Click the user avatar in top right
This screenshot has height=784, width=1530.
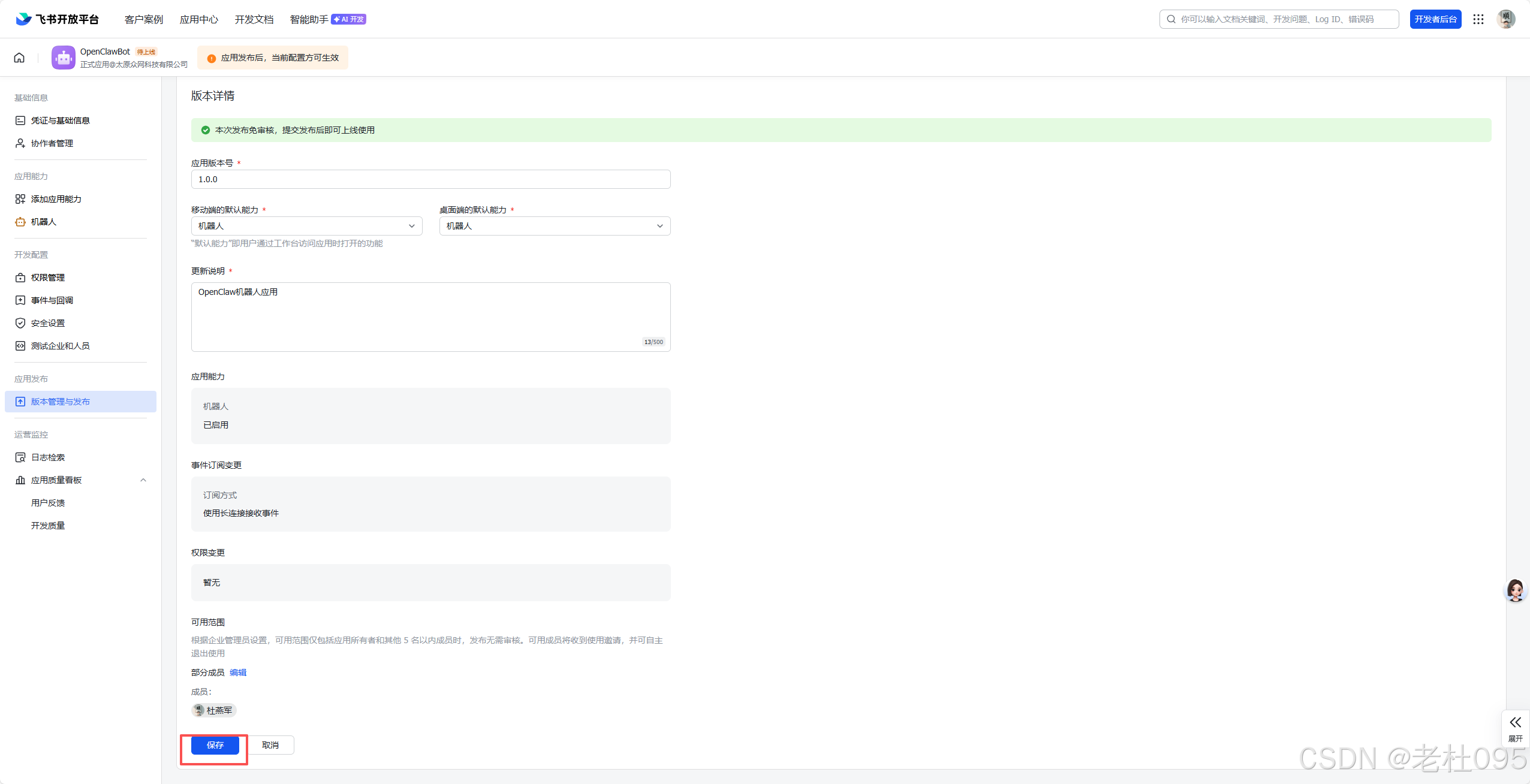(x=1505, y=19)
